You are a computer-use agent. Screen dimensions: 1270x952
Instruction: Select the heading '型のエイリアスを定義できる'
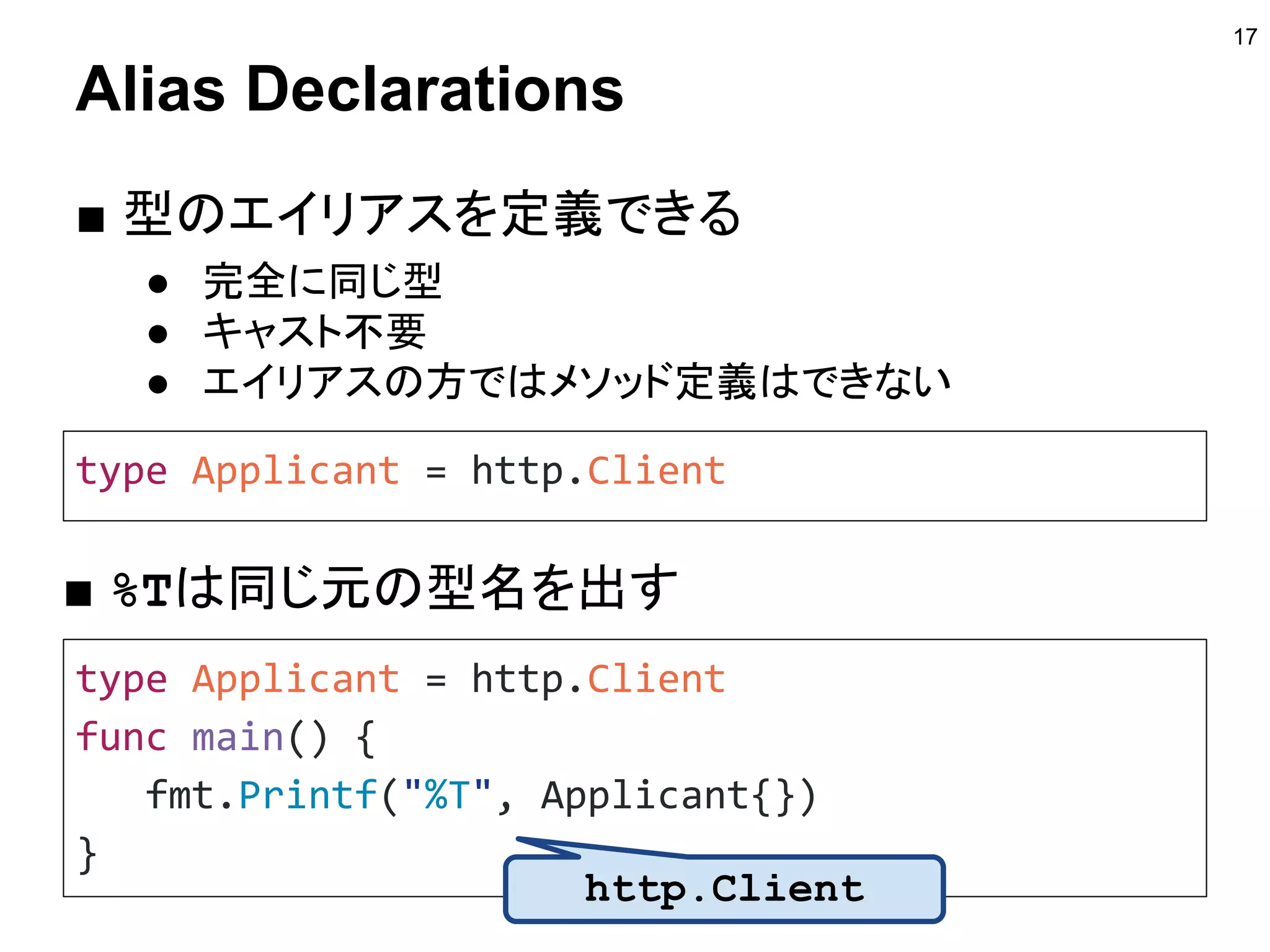432,214
